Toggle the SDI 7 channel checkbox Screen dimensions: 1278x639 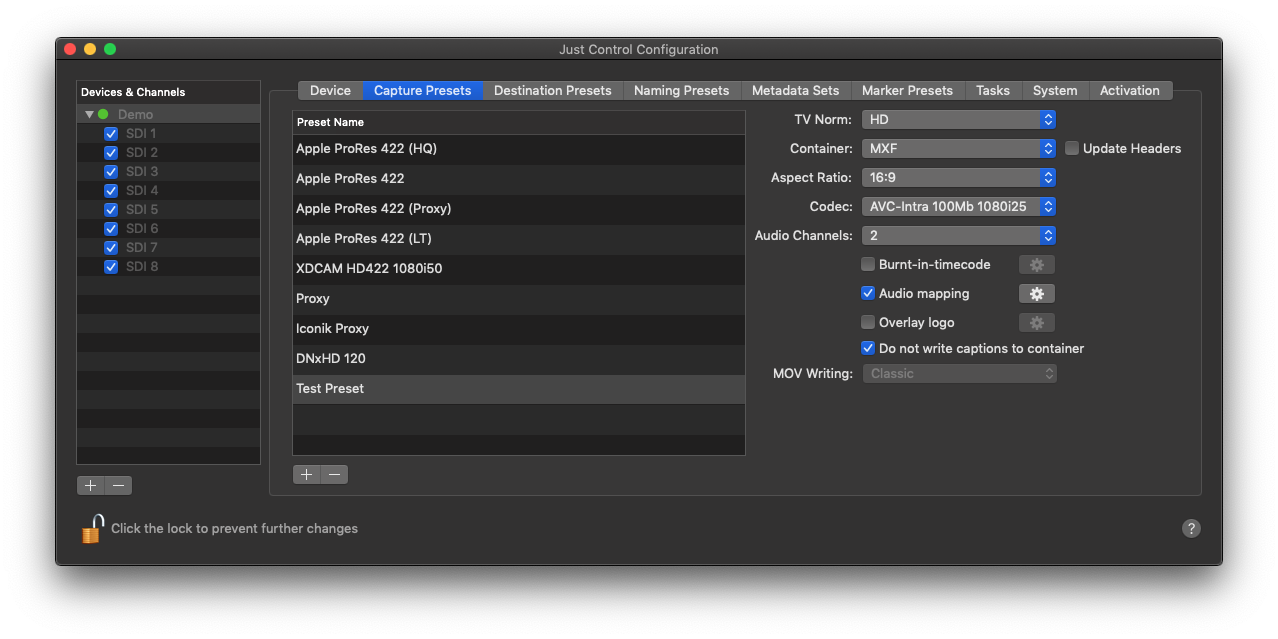coord(111,248)
